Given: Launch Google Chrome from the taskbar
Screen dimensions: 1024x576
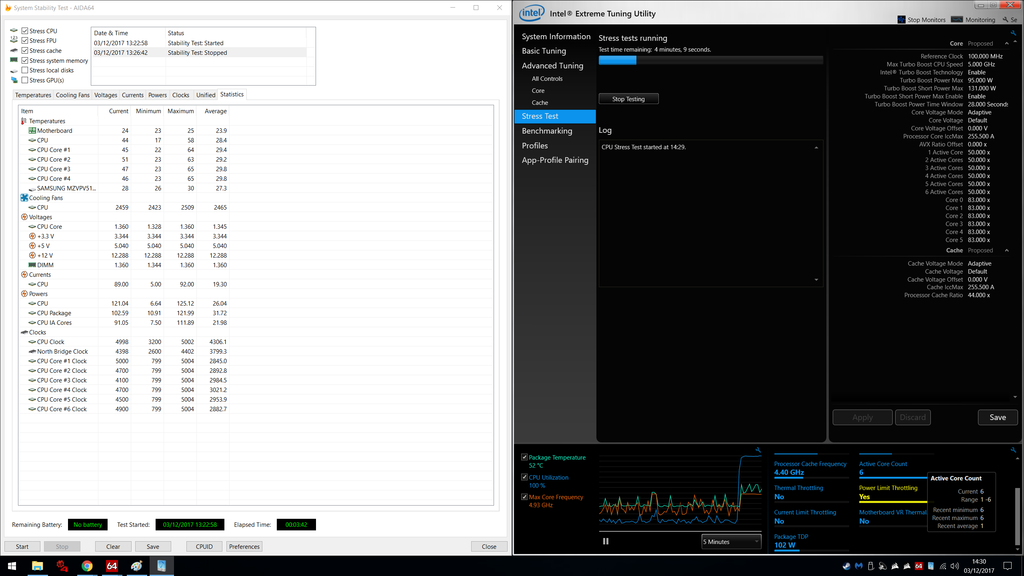Looking at the screenshot, I should point(87,566).
